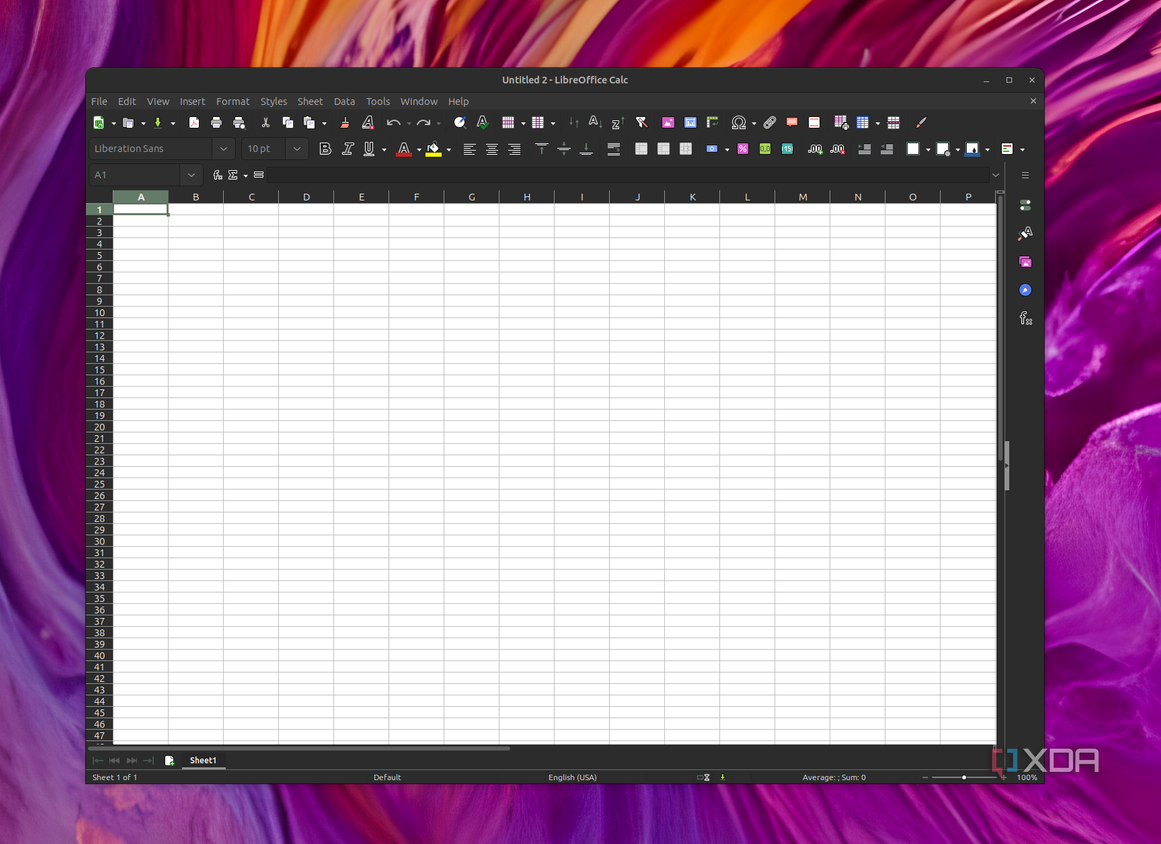1161x844 pixels.
Task: Toggle Freeze Rows and Columns
Action: coord(863,123)
